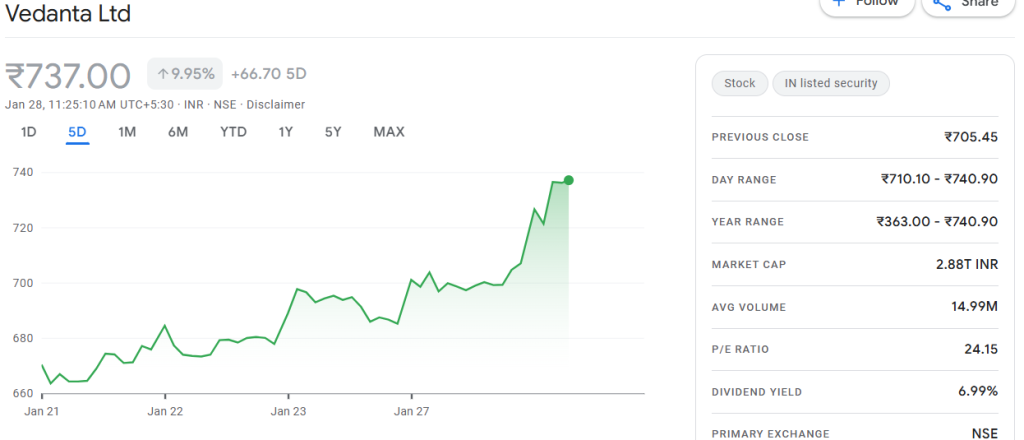
Task: Select the 5D time range tab
Action: pyautogui.click(x=77, y=133)
